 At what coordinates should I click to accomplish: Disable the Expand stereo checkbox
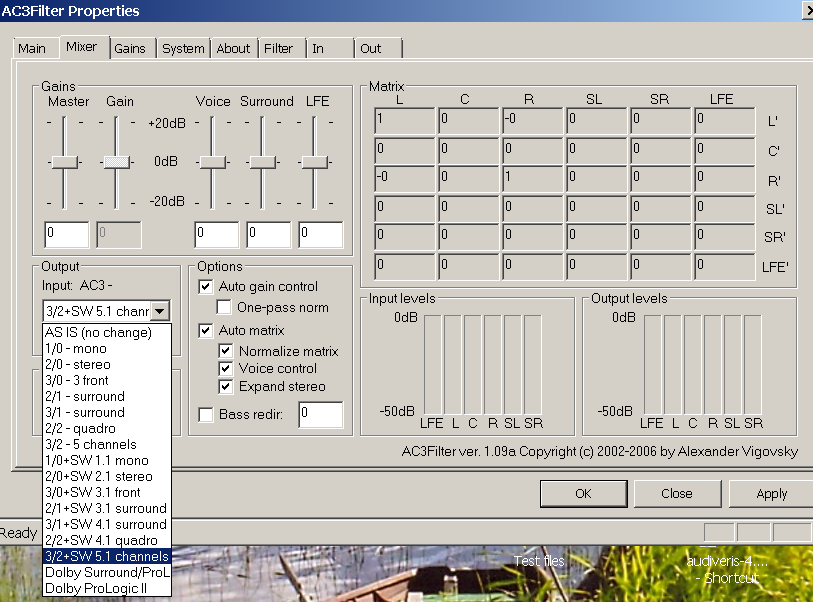point(226,387)
